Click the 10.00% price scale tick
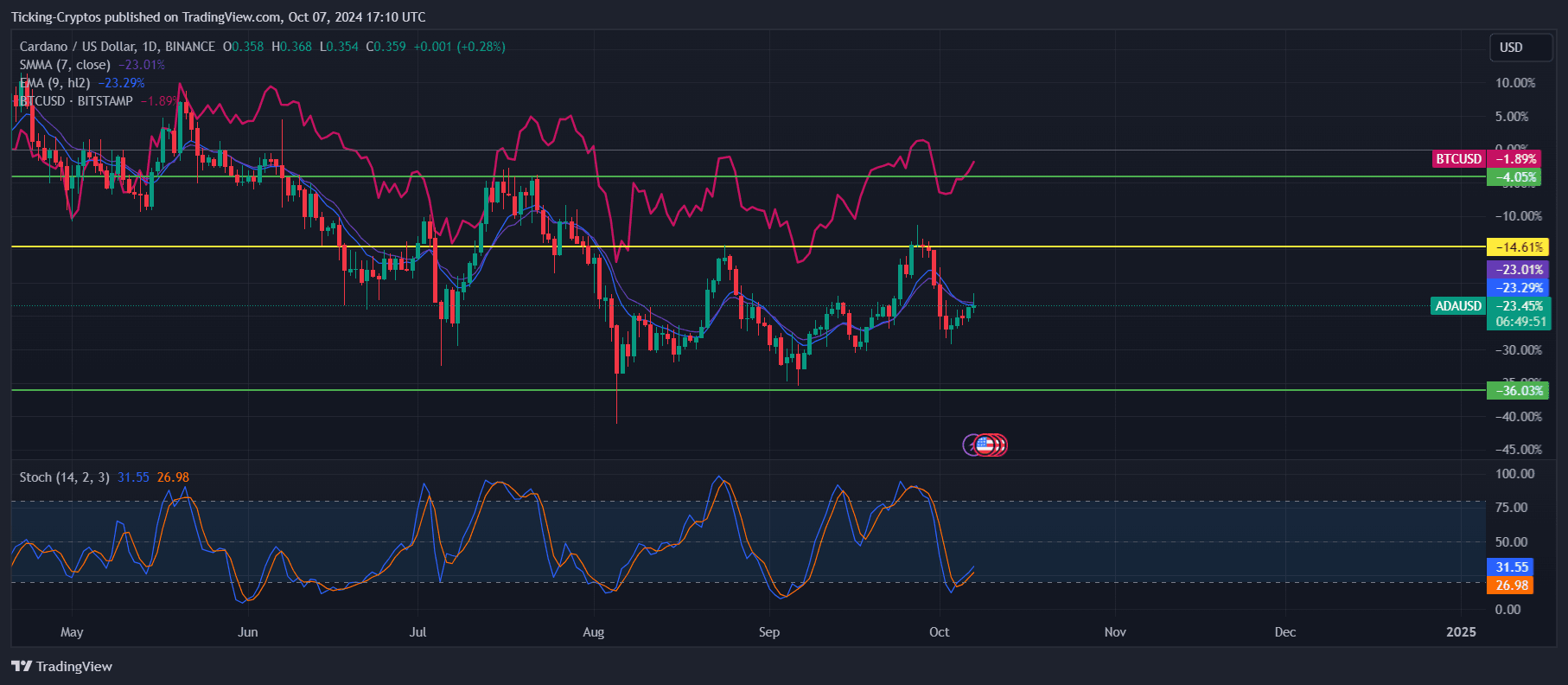 tap(1515, 83)
